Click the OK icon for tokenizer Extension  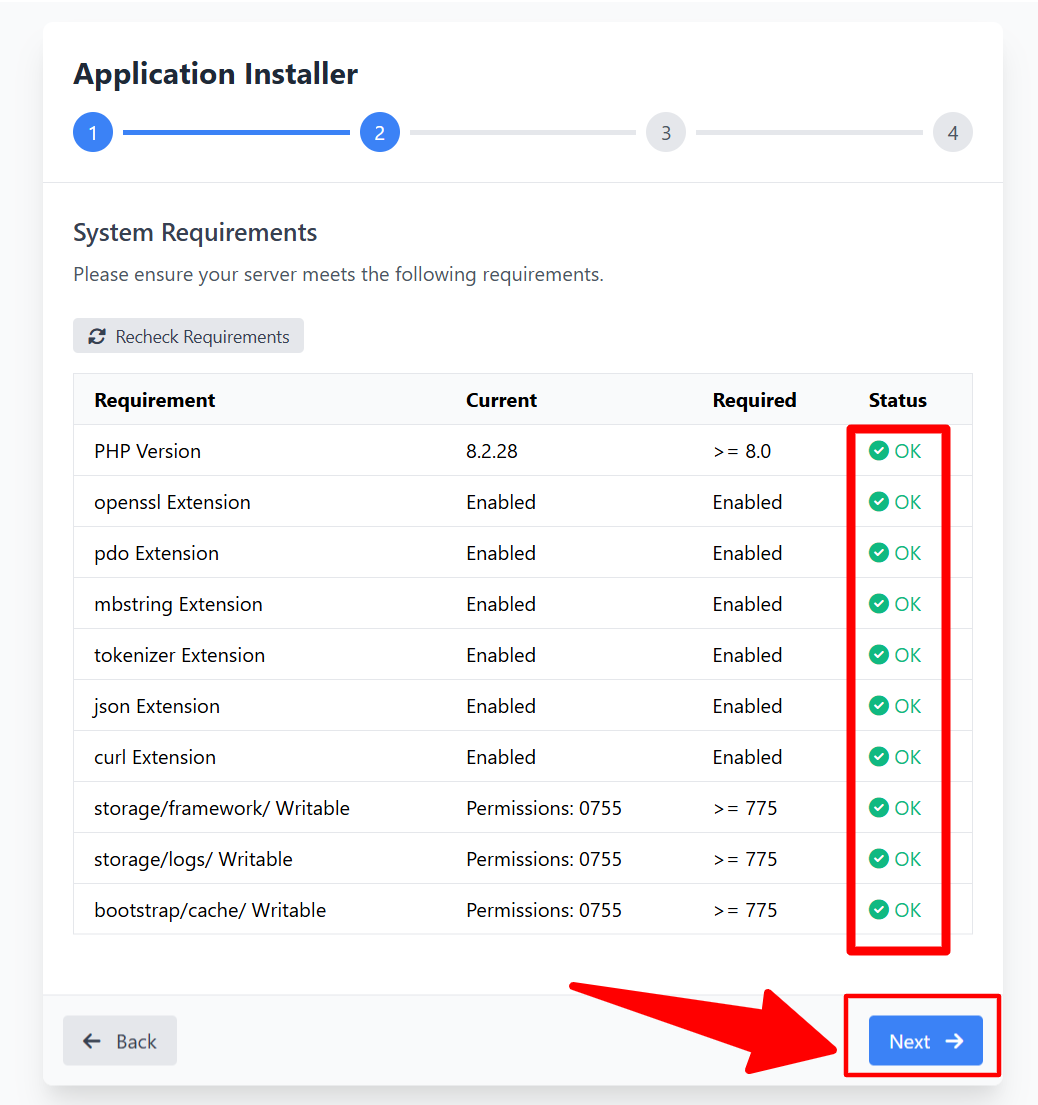[880, 655]
